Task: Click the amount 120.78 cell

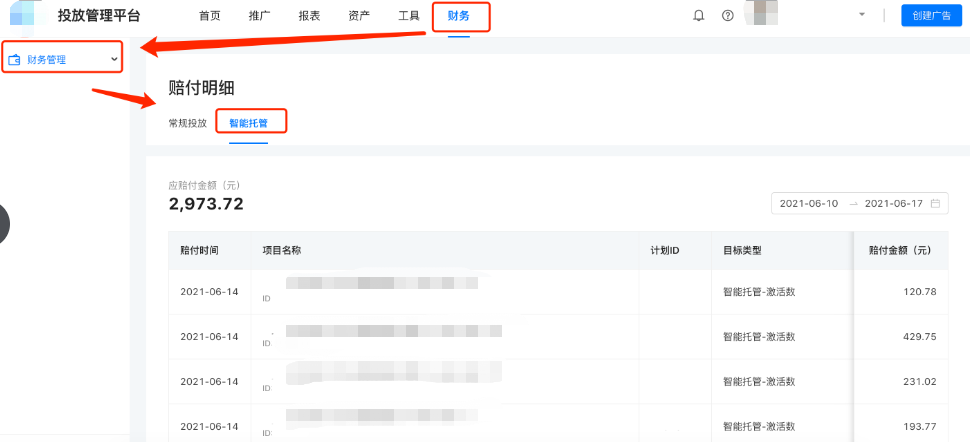Action: point(919,292)
